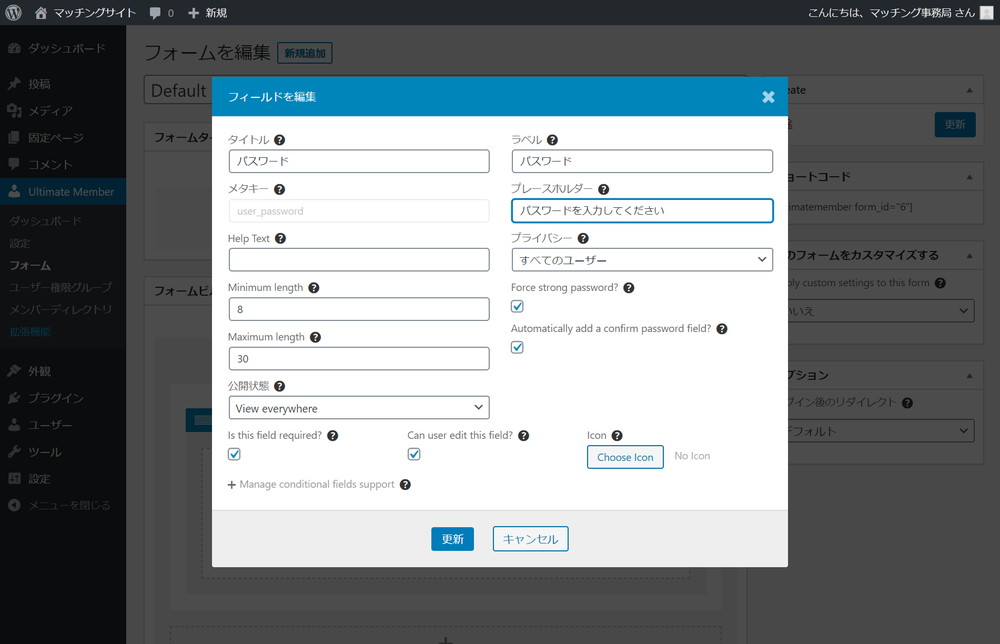Click help icon next to Help Text
Image resolution: width=1000 pixels, height=644 pixels.
click(281, 238)
